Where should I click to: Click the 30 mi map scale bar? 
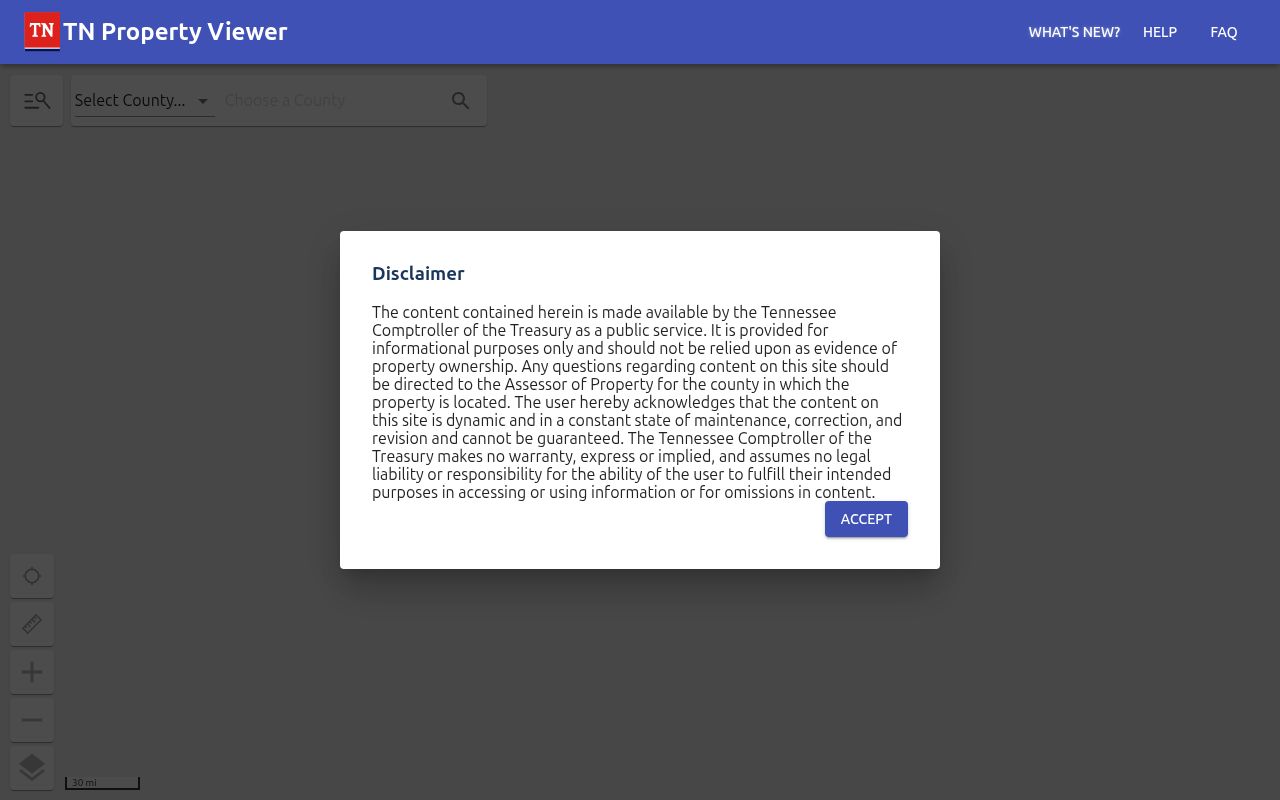pos(102,783)
